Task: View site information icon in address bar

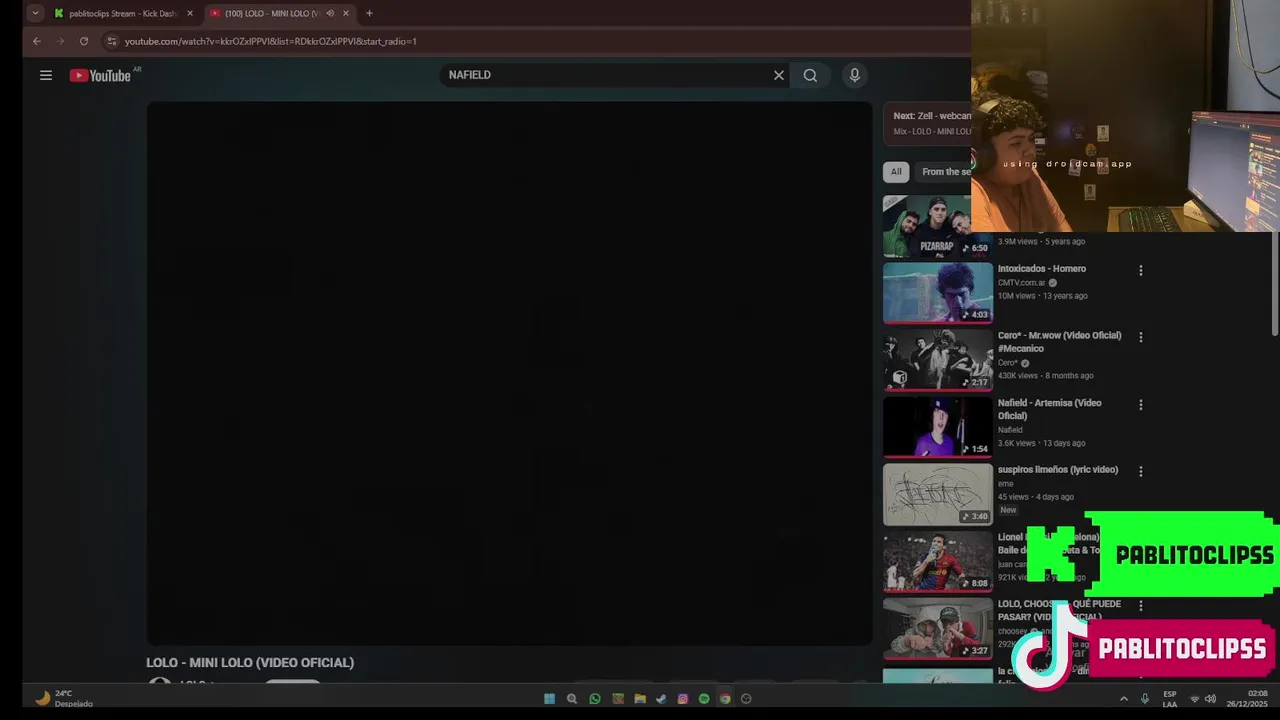Action: point(112,41)
